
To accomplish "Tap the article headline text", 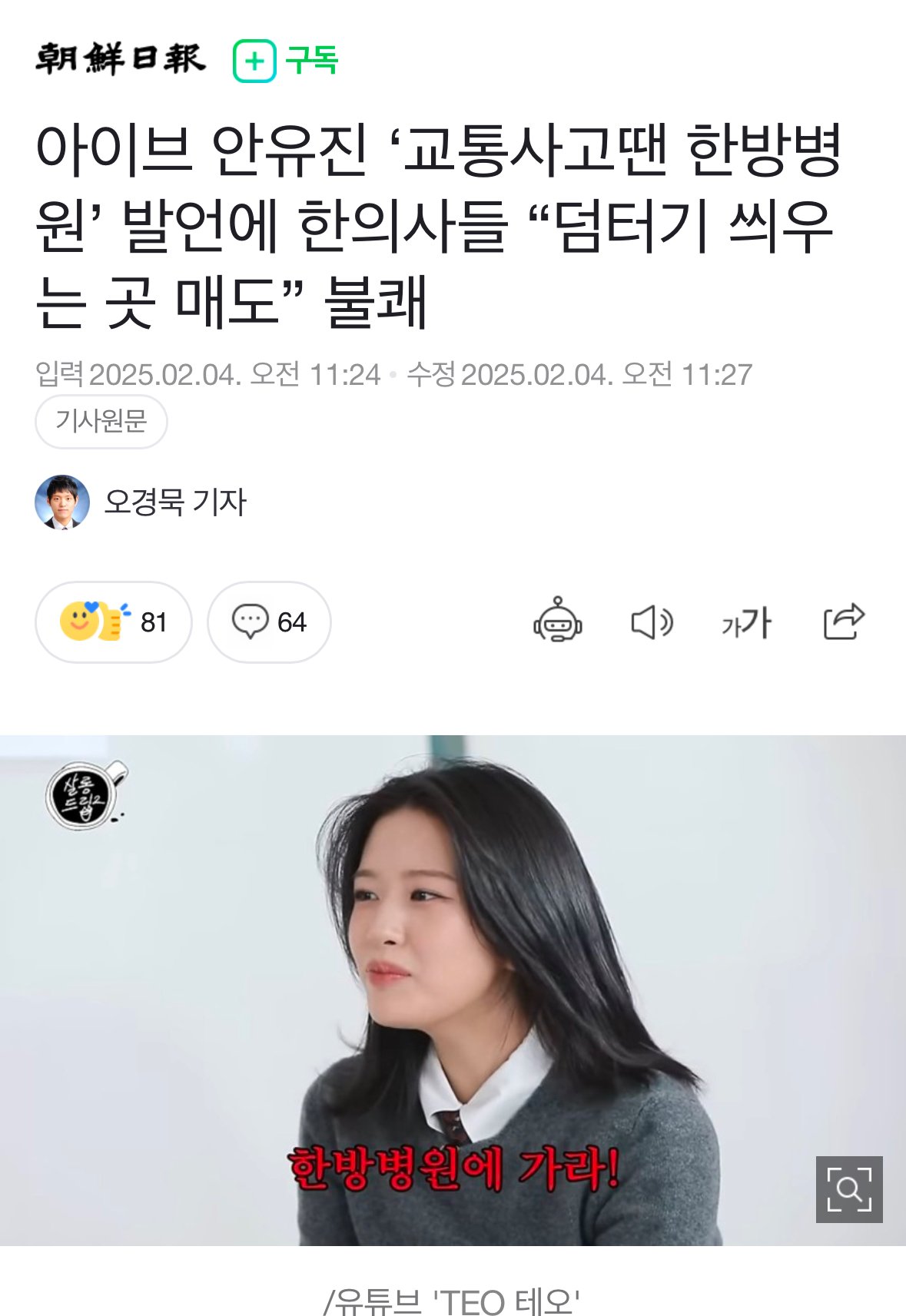I will click(x=440, y=226).
